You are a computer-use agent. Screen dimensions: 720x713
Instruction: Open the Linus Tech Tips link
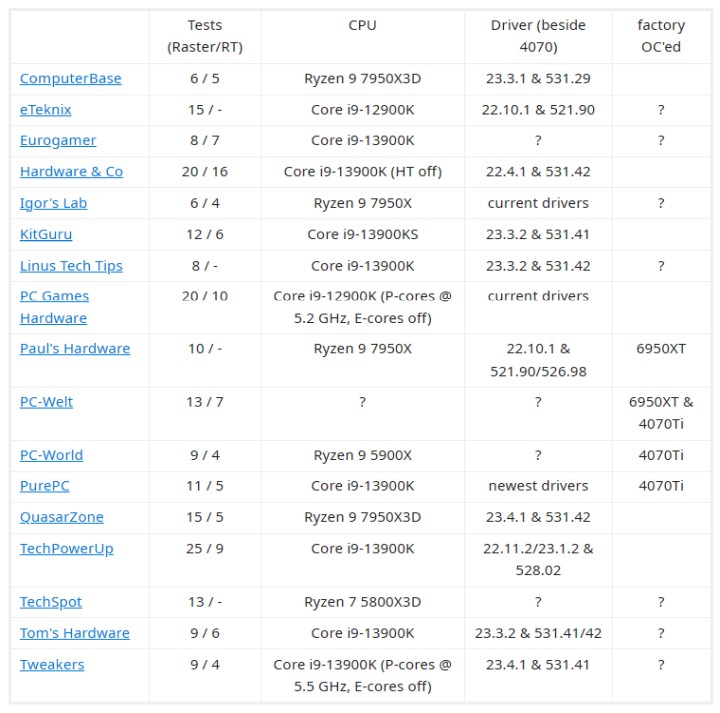[71, 266]
